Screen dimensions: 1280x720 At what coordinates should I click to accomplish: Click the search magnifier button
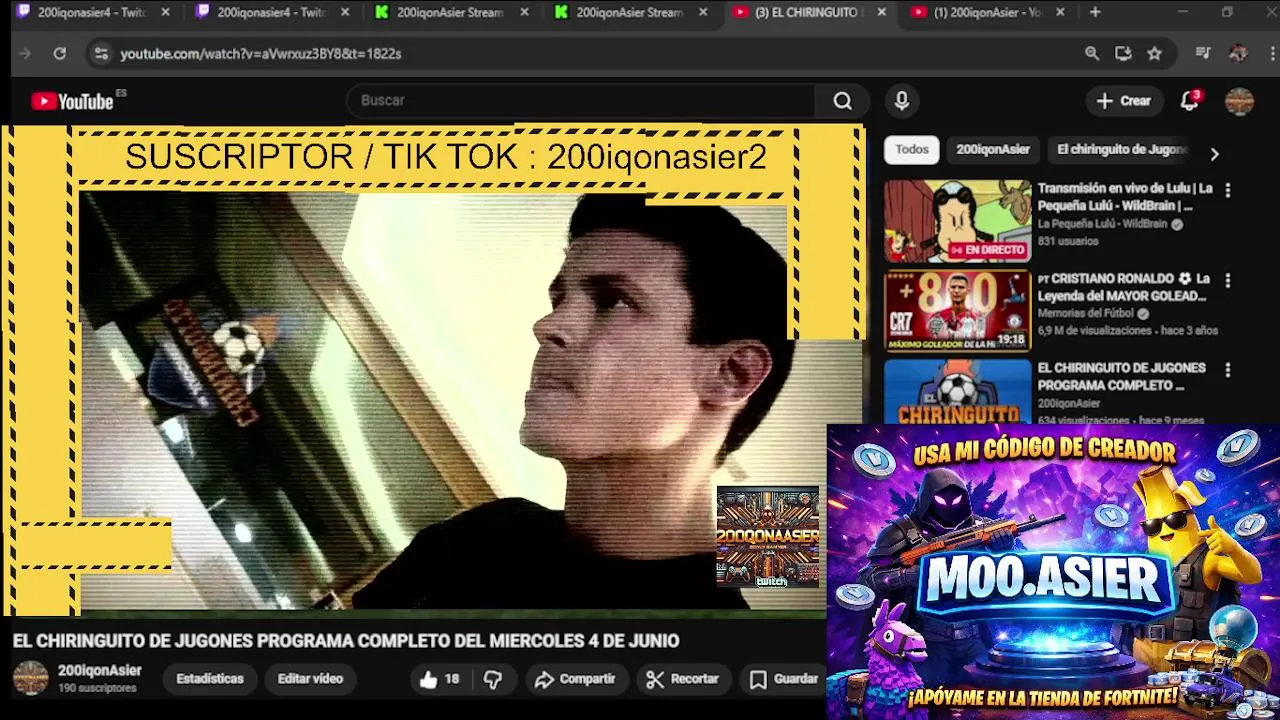tap(843, 101)
